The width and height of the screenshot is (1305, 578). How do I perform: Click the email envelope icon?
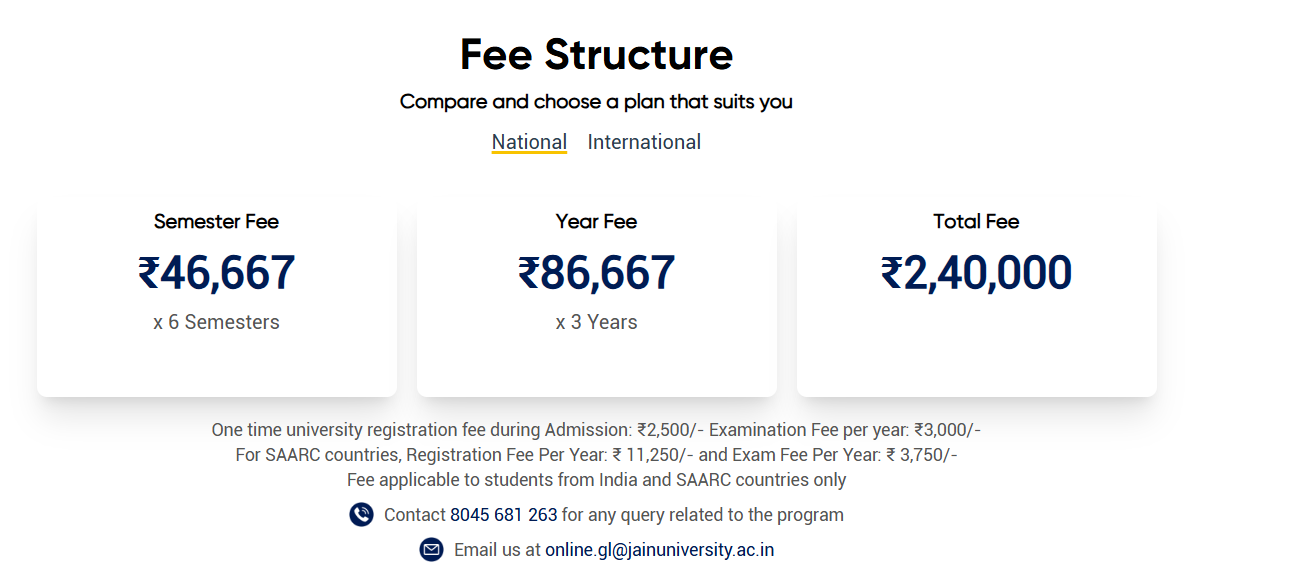point(431,550)
